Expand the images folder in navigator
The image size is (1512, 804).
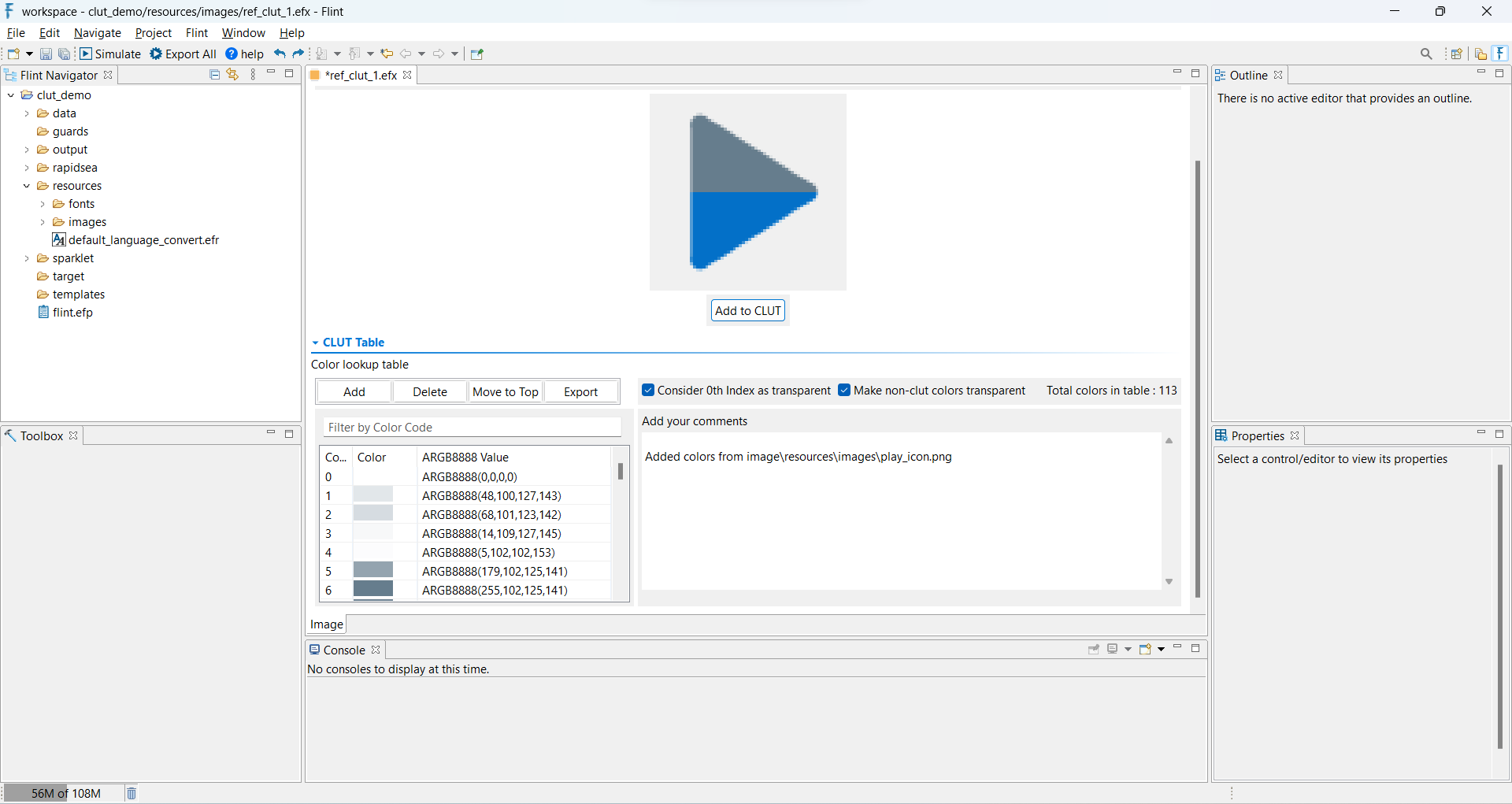[x=43, y=222]
